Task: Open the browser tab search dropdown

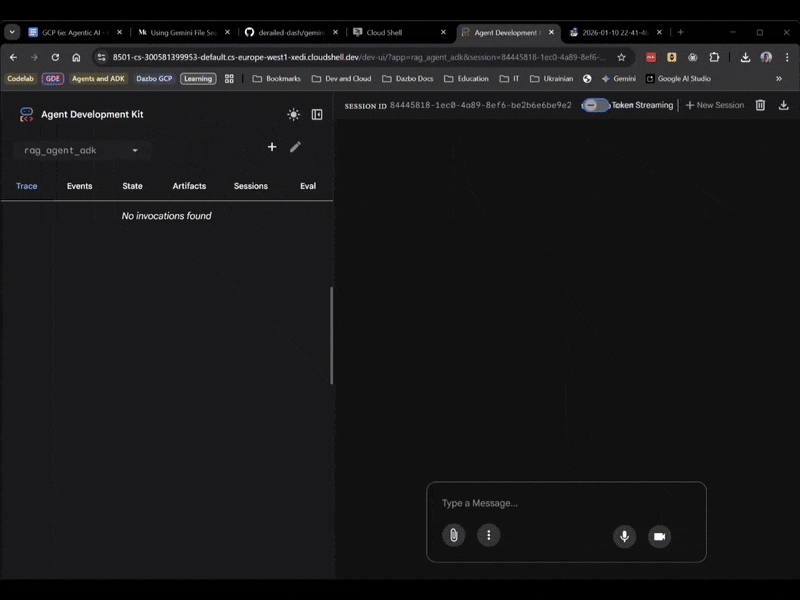Action: click(13, 32)
